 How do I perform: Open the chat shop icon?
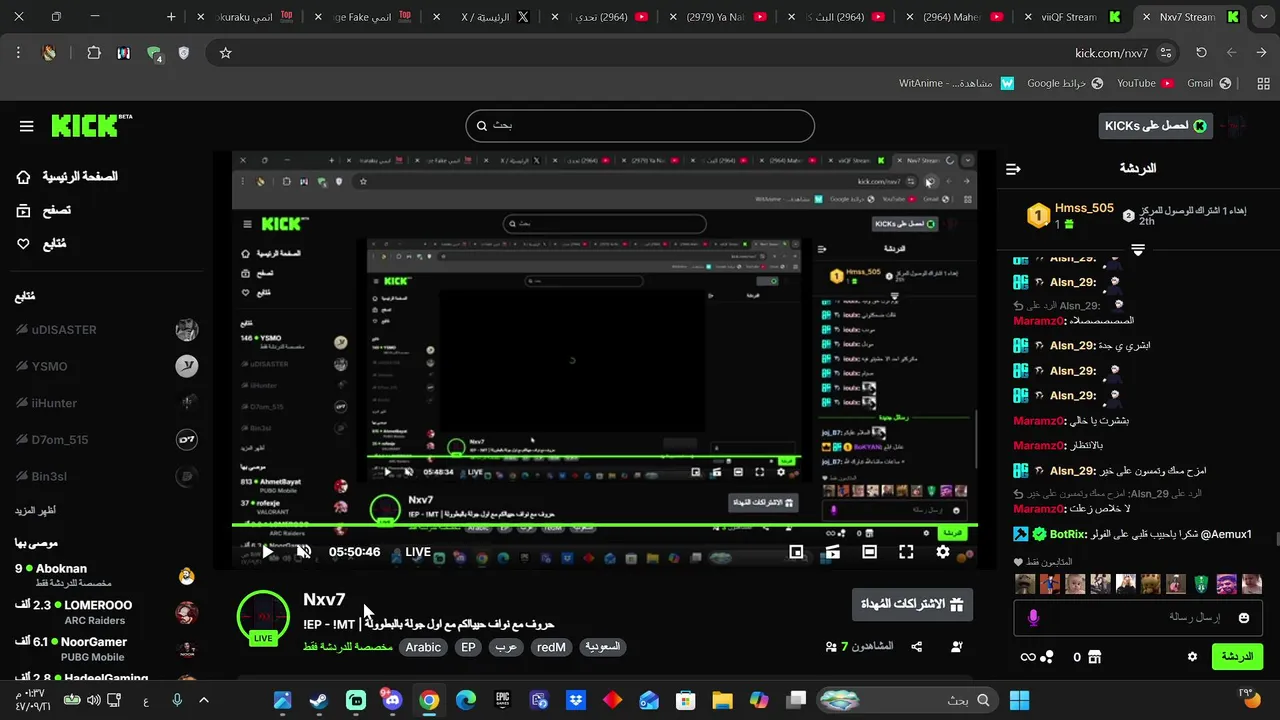1095,657
